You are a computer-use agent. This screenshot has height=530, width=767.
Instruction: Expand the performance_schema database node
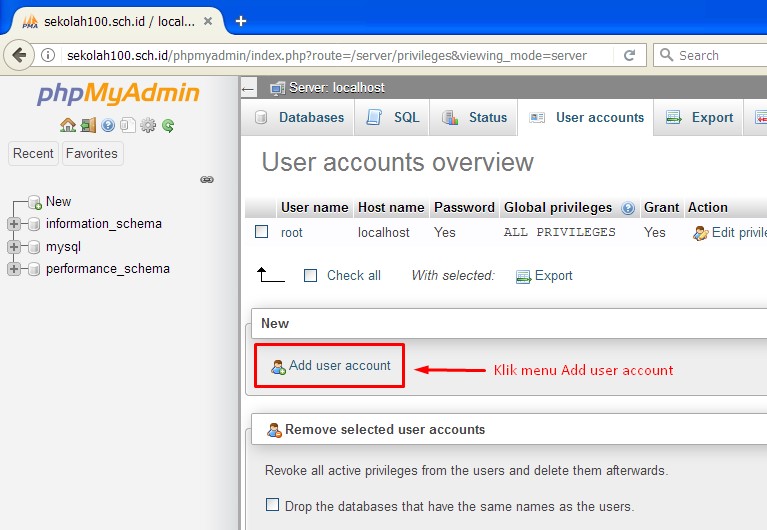click(x=14, y=269)
